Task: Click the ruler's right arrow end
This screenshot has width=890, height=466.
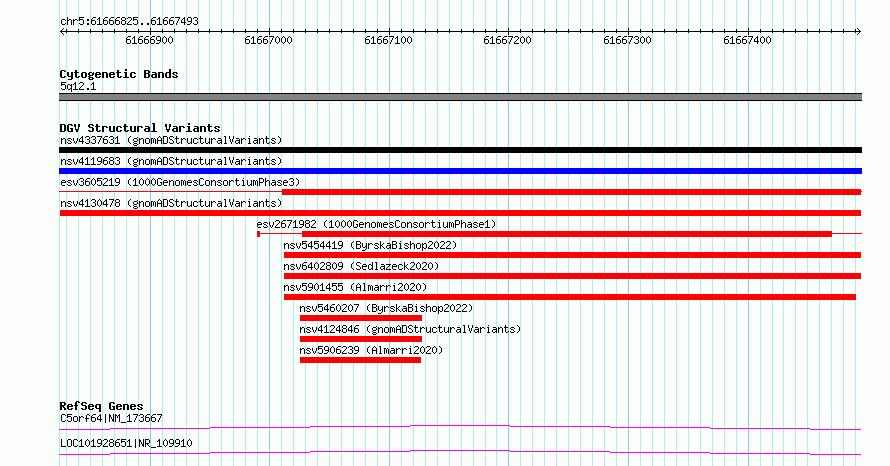Action: 858,32
